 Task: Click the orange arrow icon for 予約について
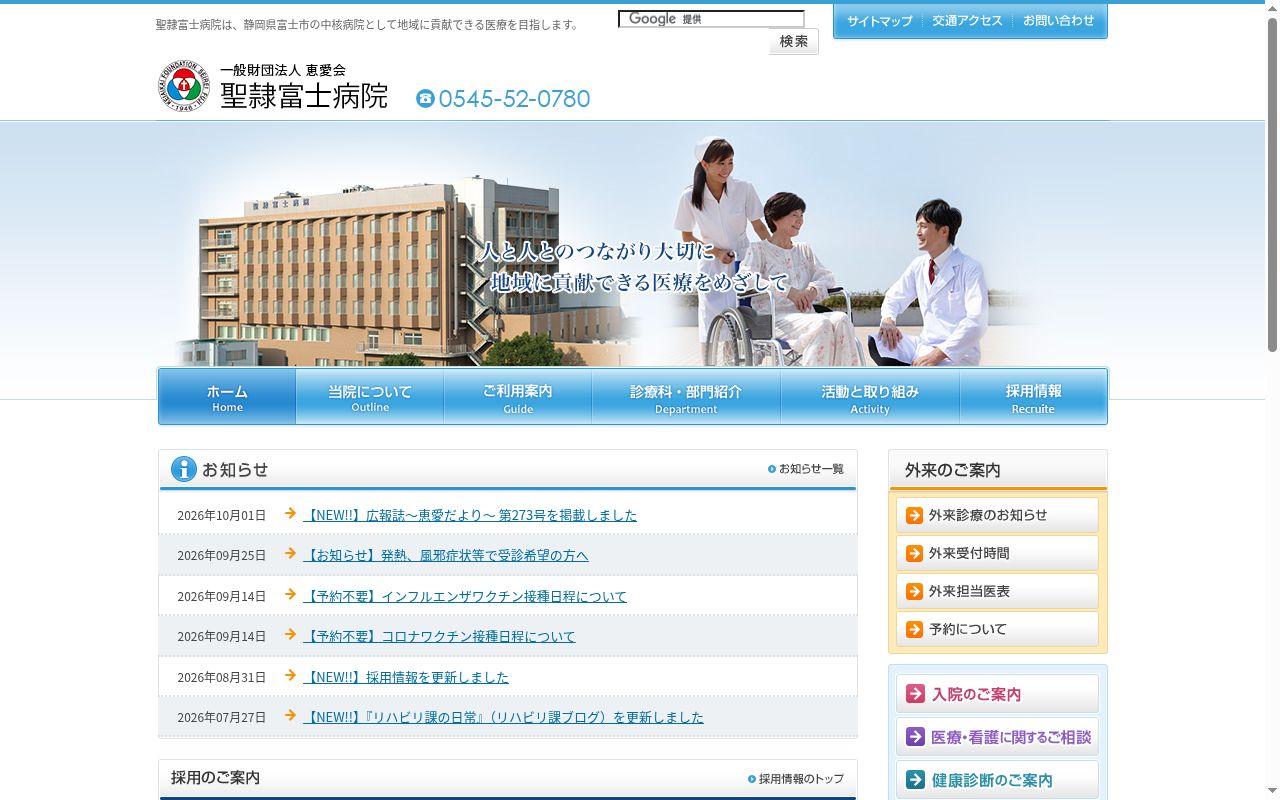point(914,629)
